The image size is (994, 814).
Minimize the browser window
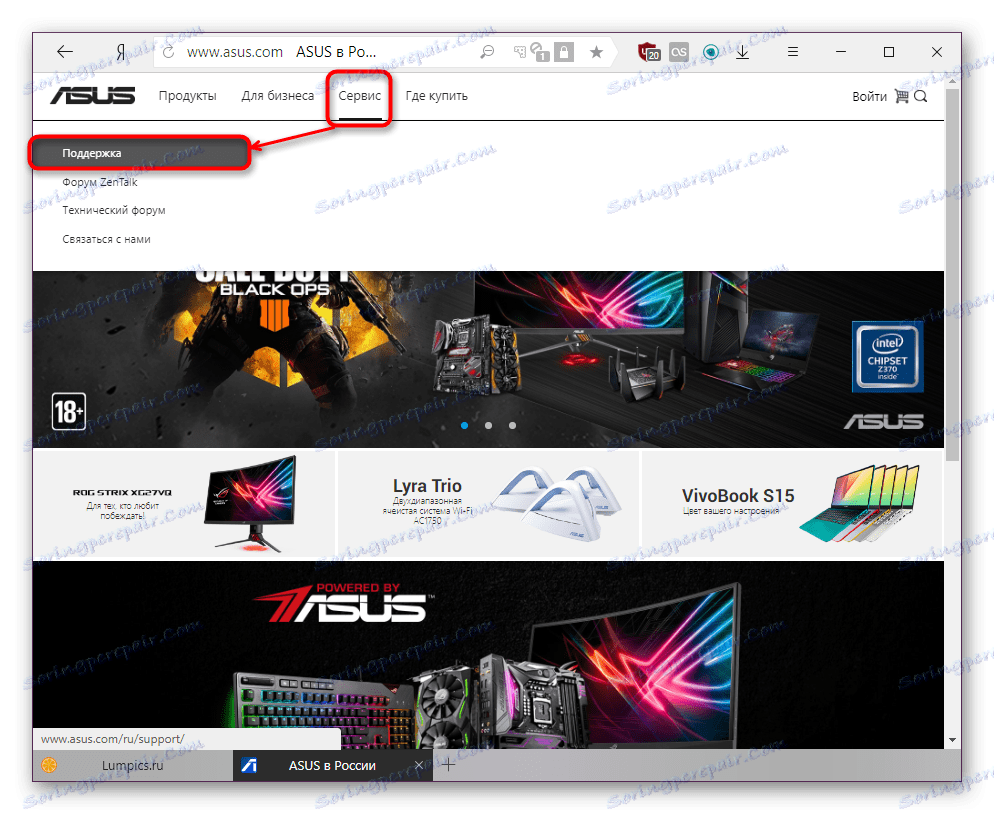point(841,52)
